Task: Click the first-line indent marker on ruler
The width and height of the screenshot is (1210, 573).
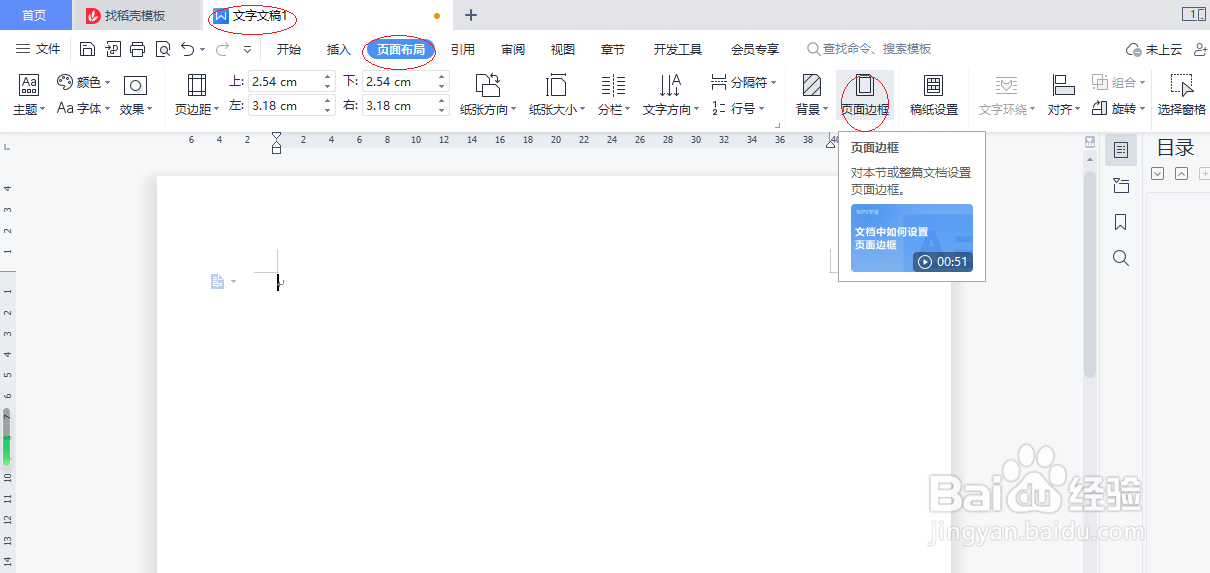Action: (277, 138)
